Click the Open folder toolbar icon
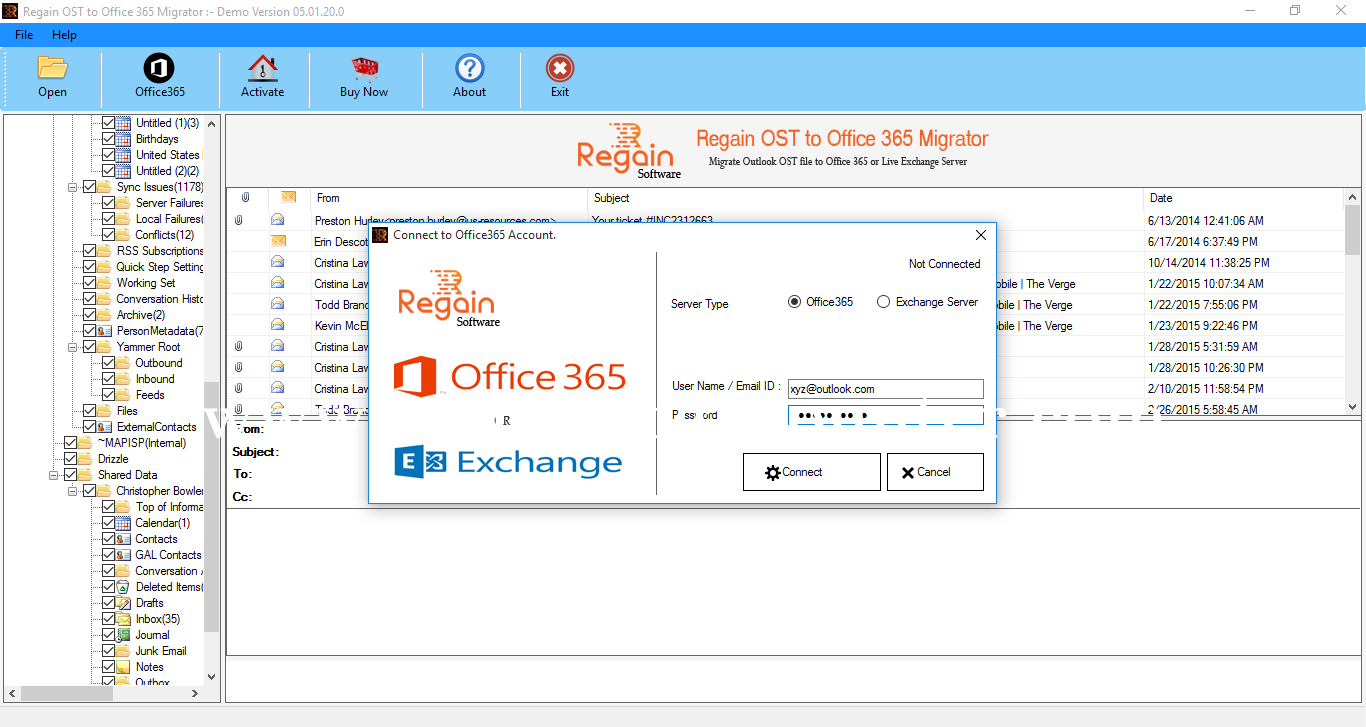Image resolution: width=1366 pixels, height=727 pixels. coord(52,67)
